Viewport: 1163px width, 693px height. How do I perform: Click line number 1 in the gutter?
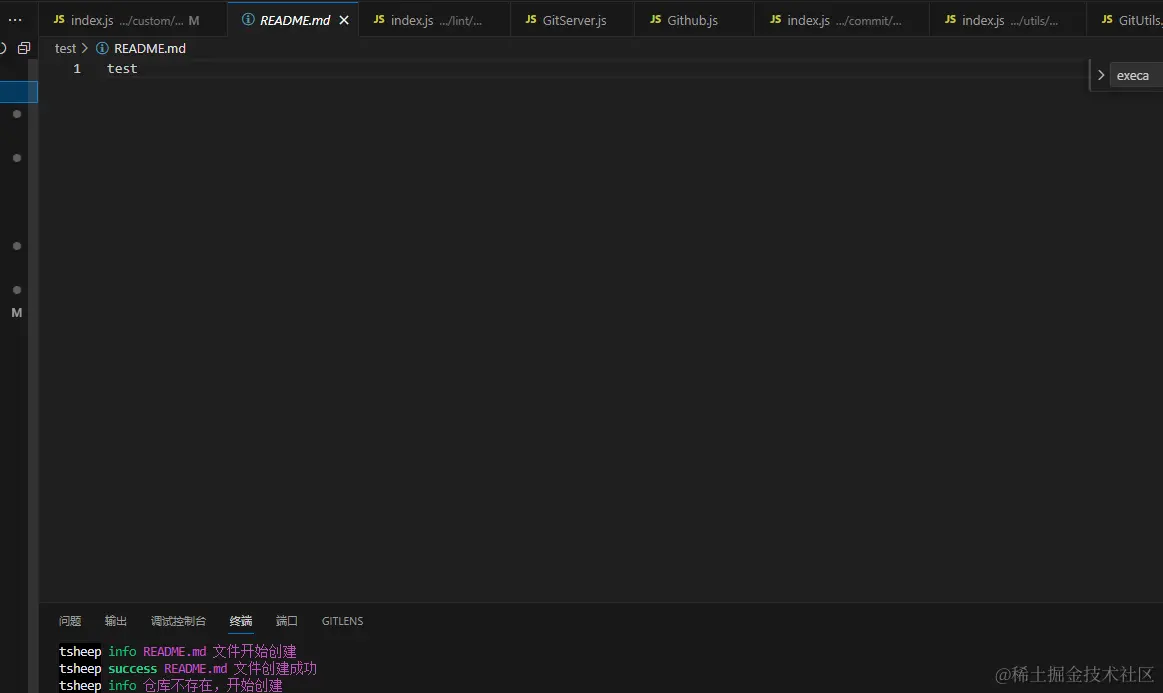pyautogui.click(x=76, y=68)
